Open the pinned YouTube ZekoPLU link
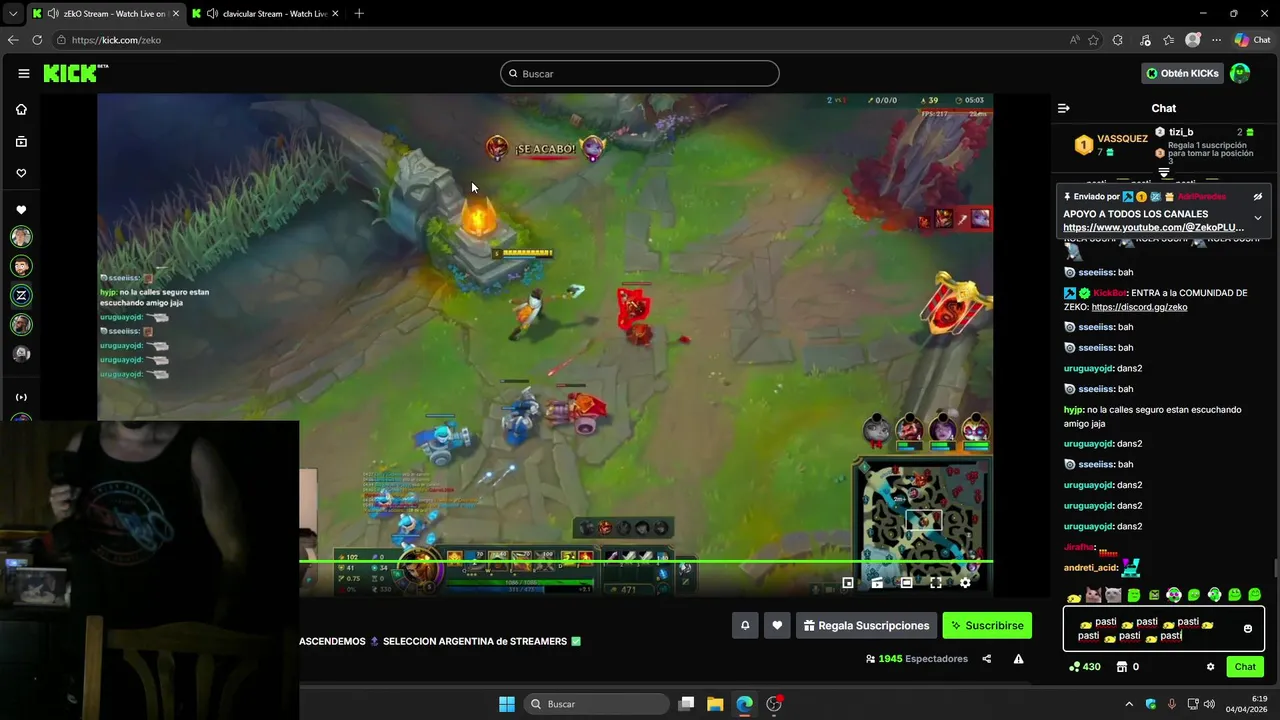Image resolution: width=1280 pixels, height=720 pixels. click(1153, 227)
